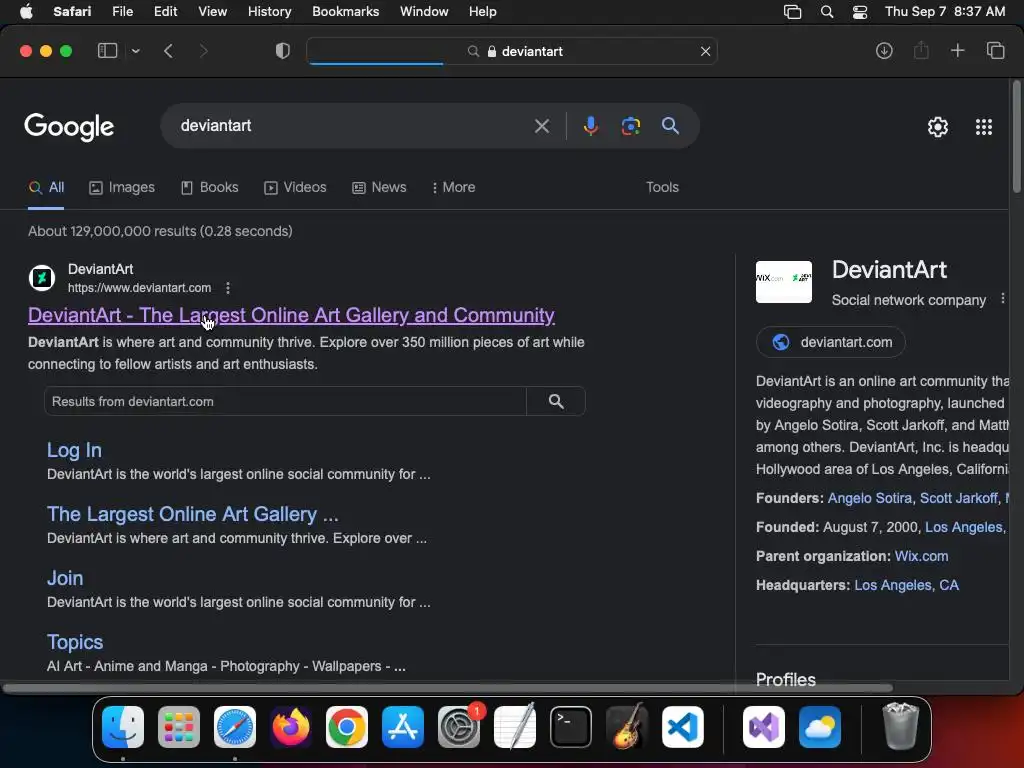Click the Results from deviantart.com search field
Image resolution: width=1024 pixels, height=768 pixels.
pos(285,401)
